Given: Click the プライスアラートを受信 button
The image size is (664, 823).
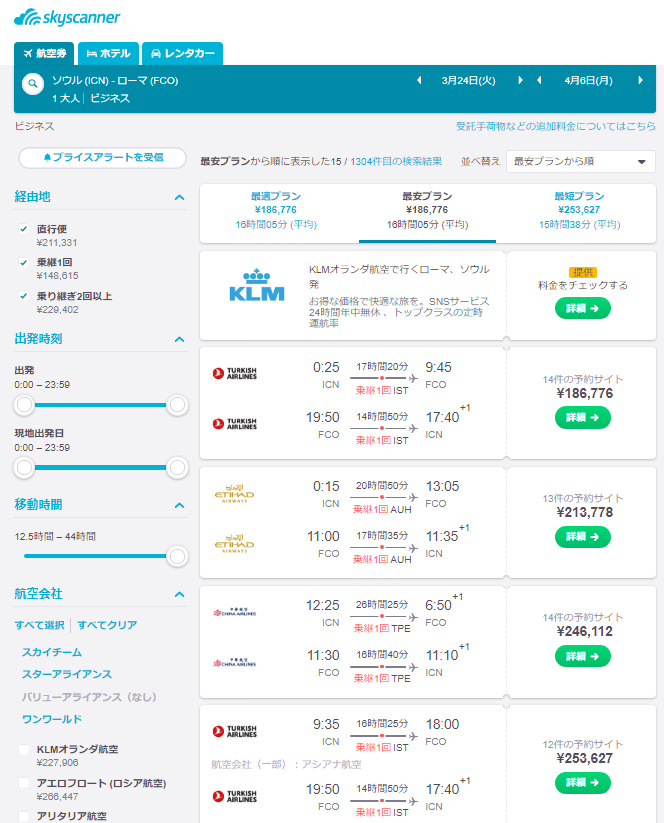Looking at the screenshot, I should coord(102,157).
